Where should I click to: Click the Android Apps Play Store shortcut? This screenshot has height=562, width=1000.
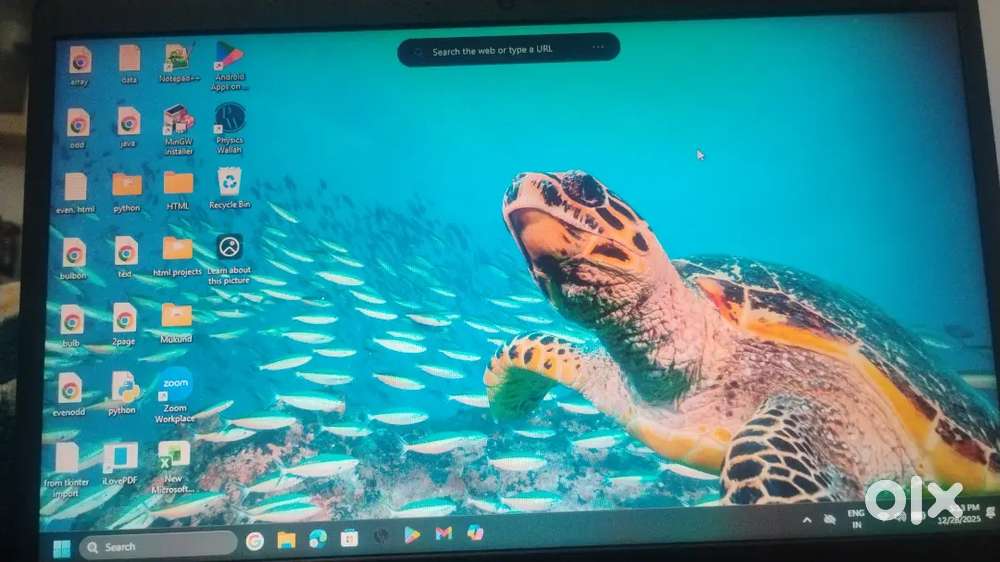click(x=229, y=58)
